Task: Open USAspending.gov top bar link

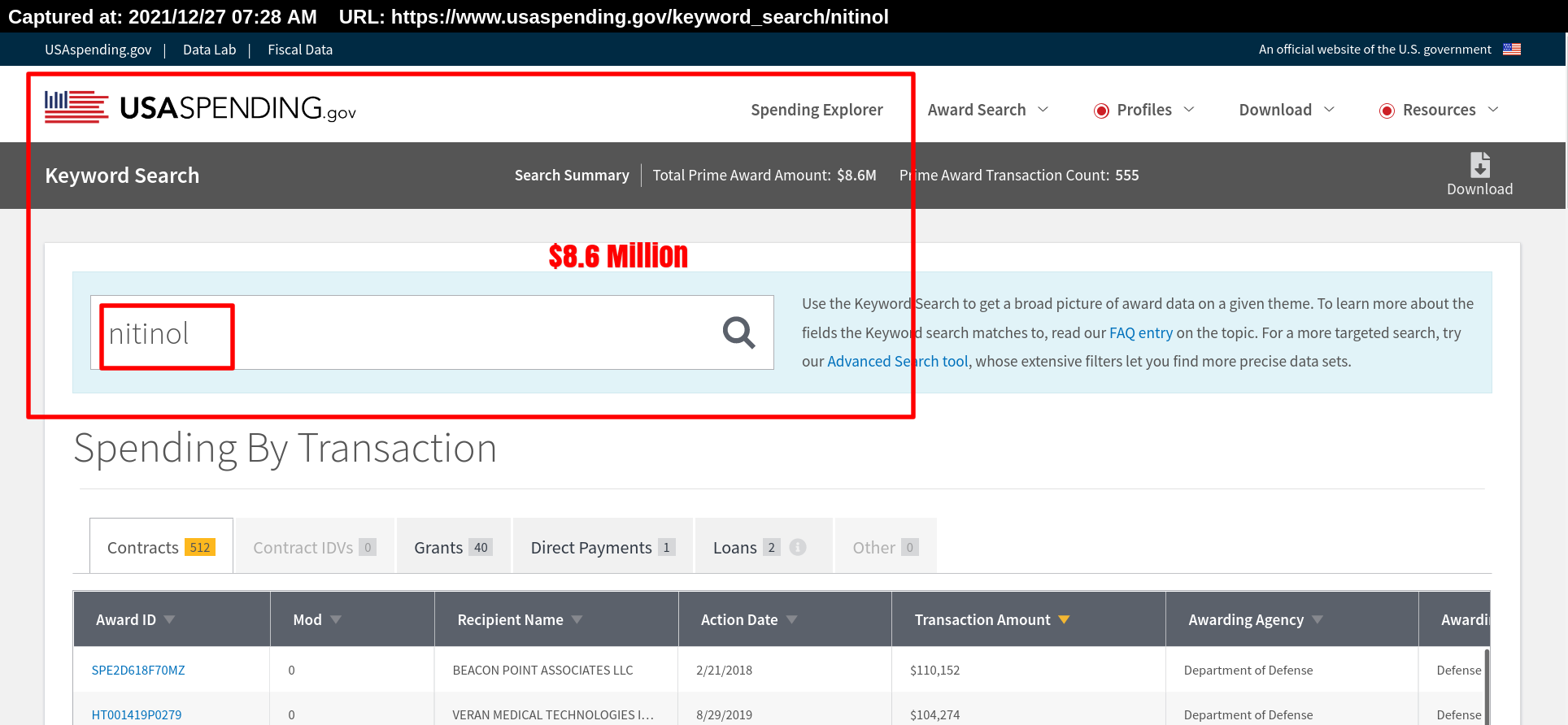Action: (x=98, y=50)
